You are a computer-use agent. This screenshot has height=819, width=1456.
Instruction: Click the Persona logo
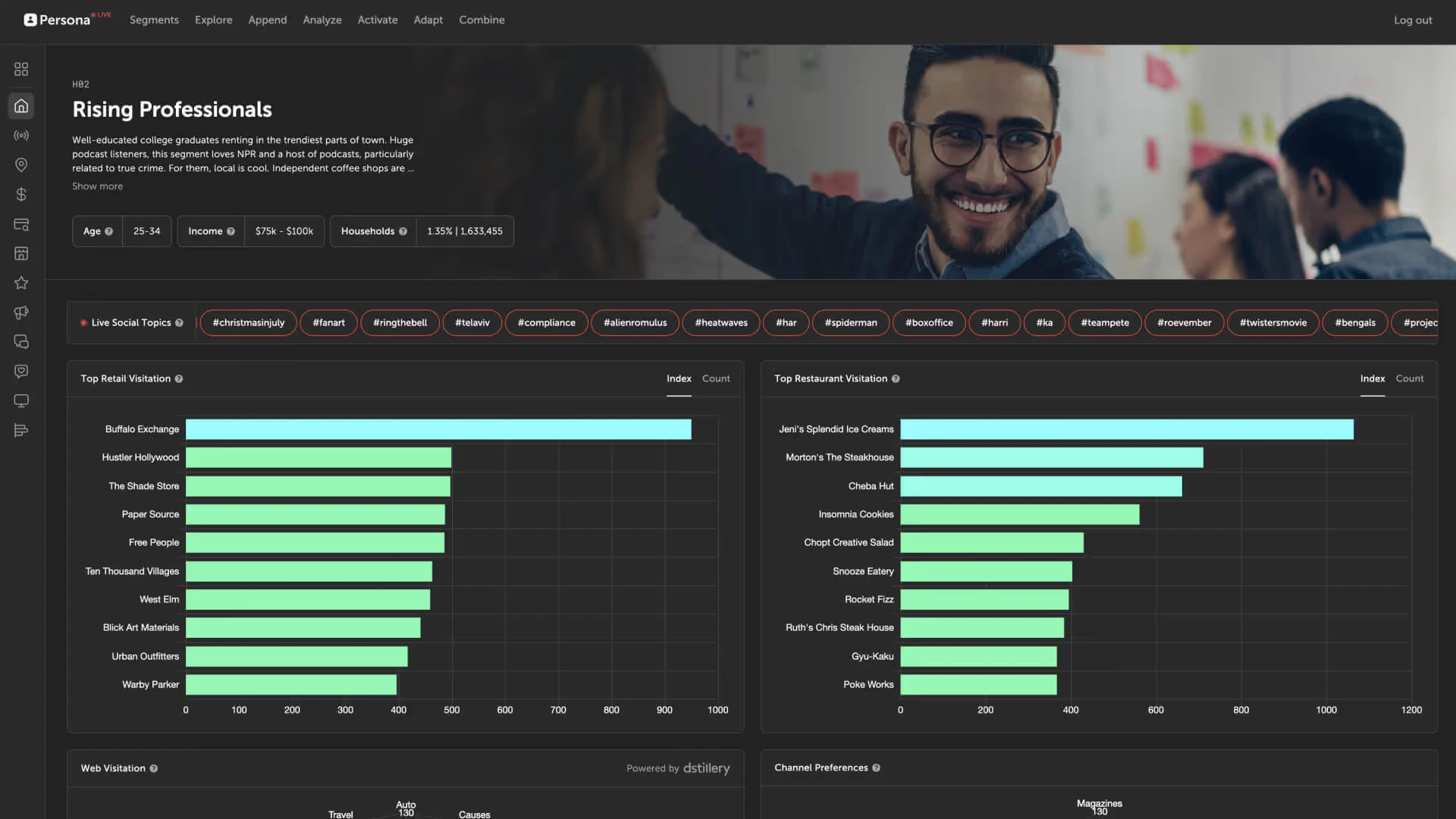58,20
